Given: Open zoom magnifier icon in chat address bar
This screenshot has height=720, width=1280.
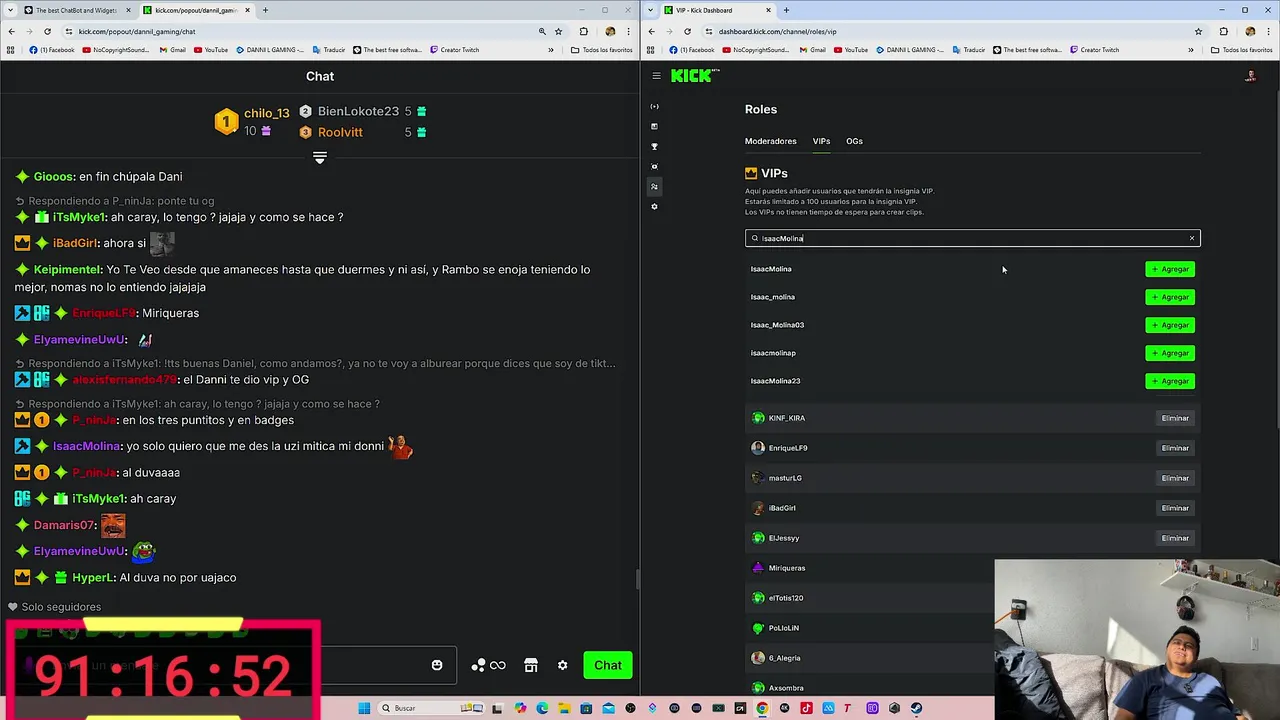Looking at the screenshot, I should [542, 31].
